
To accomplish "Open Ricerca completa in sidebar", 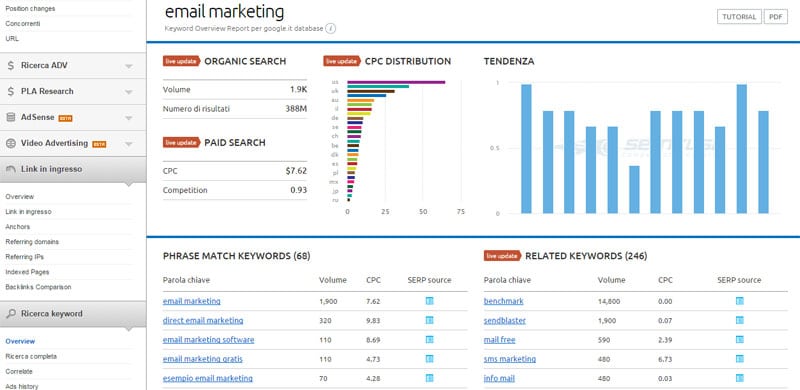I will (31, 356).
